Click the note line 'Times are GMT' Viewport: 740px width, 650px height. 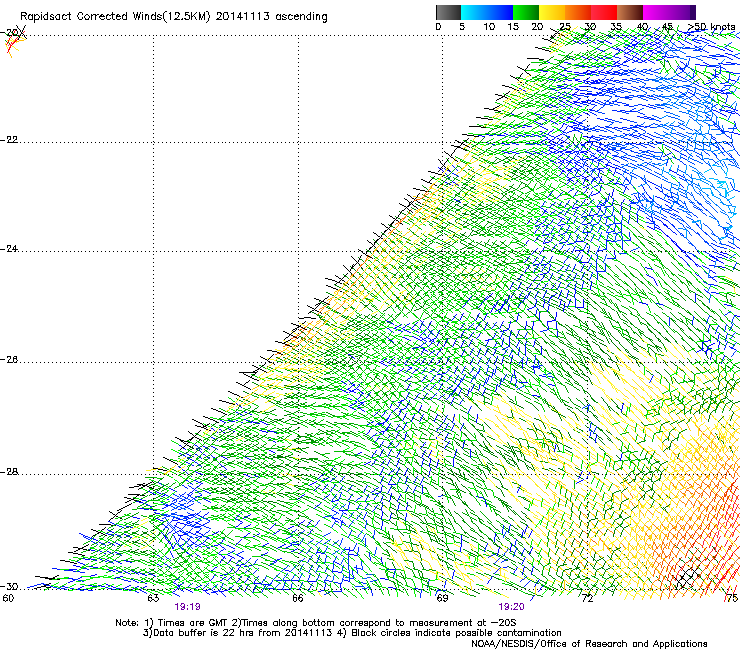point(193,623)
